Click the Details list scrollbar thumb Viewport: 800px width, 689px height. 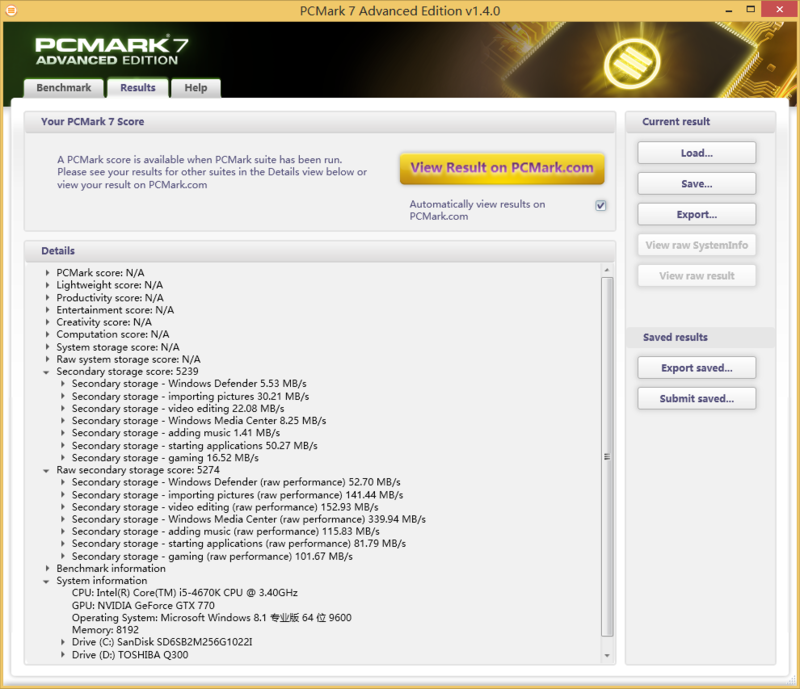pyautogui.click(x=607, y=457)
